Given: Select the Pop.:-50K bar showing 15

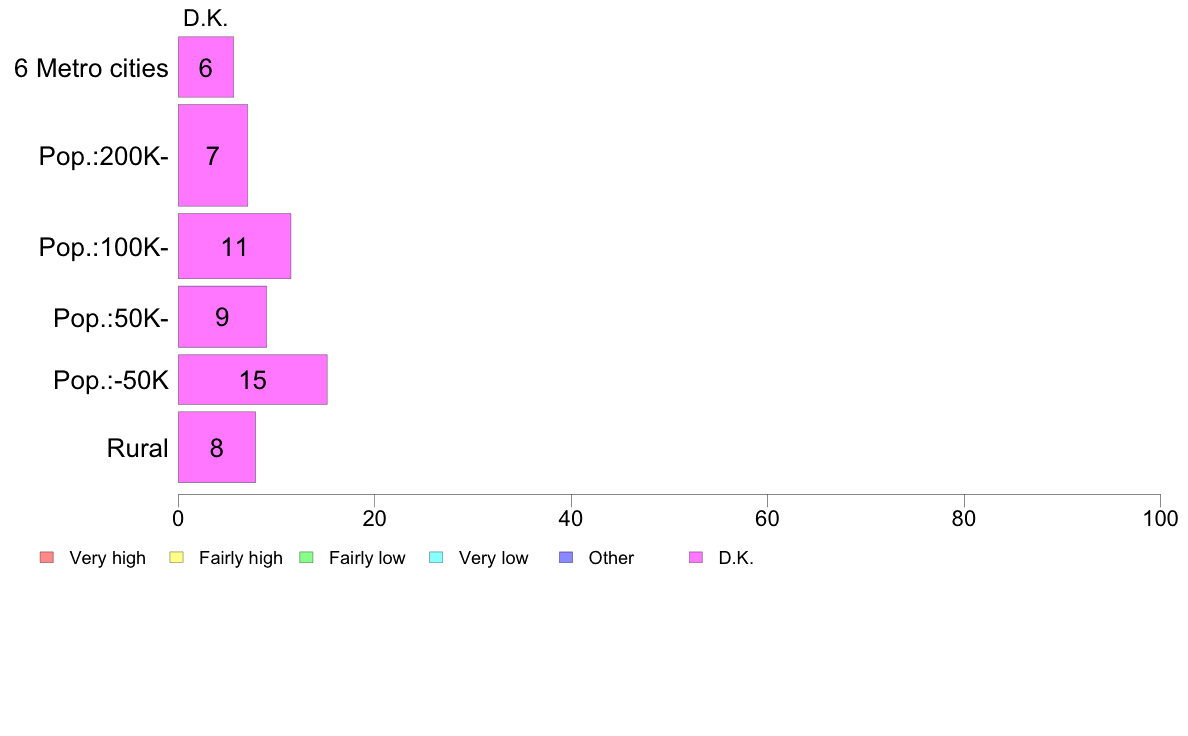Looking at the screenshot, I should pyautogui.click(x=253, y=380).
